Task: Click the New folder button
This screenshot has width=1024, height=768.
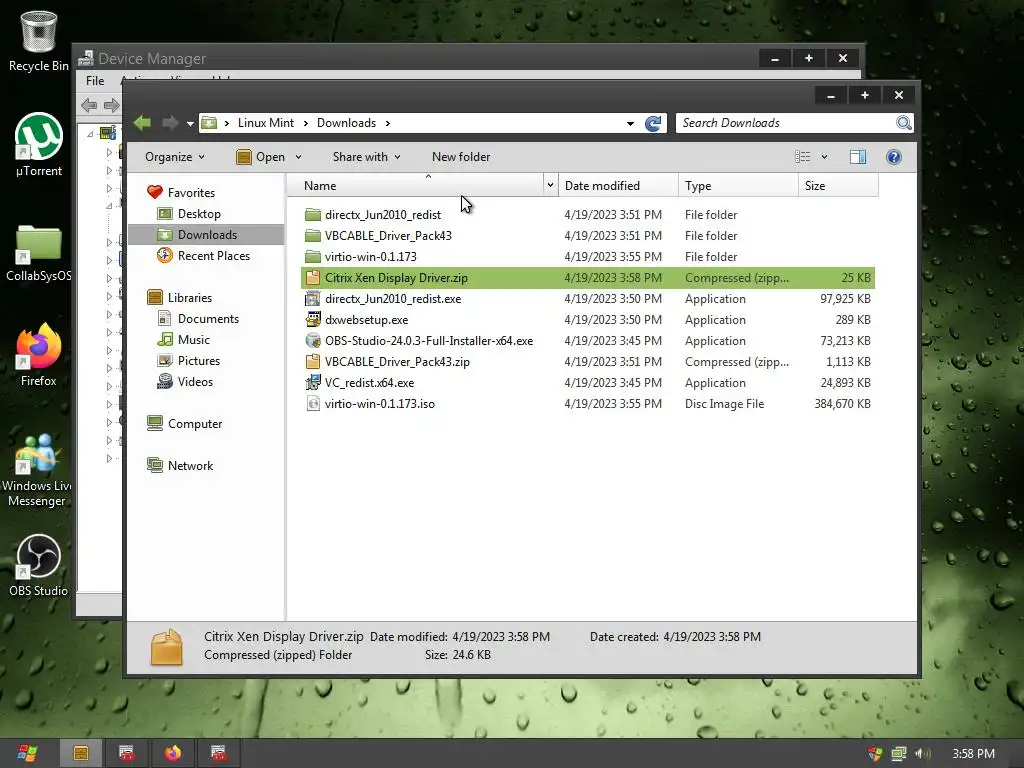Action: pos(461,157)
